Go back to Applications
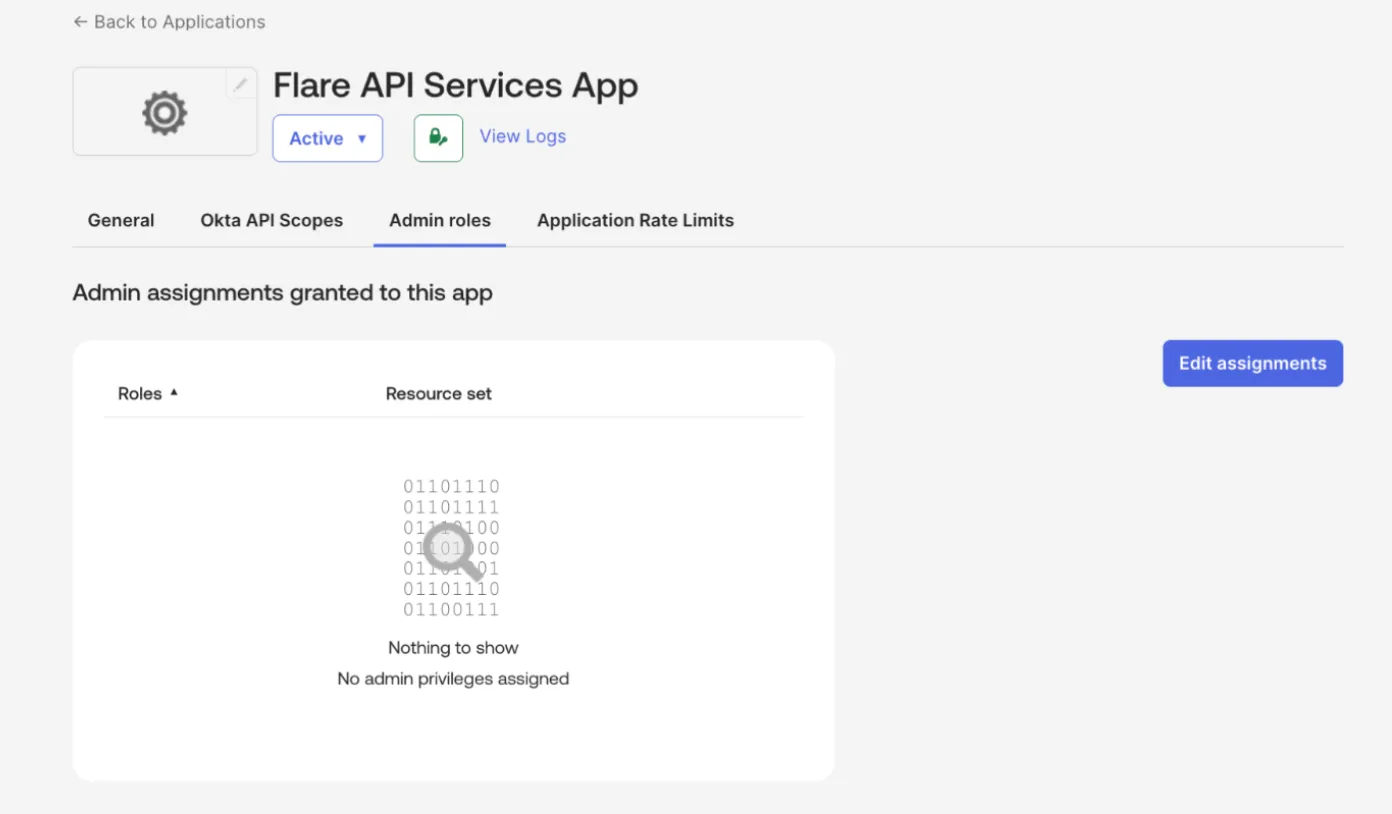This screenshot has width=1392, height=814. 169,22
